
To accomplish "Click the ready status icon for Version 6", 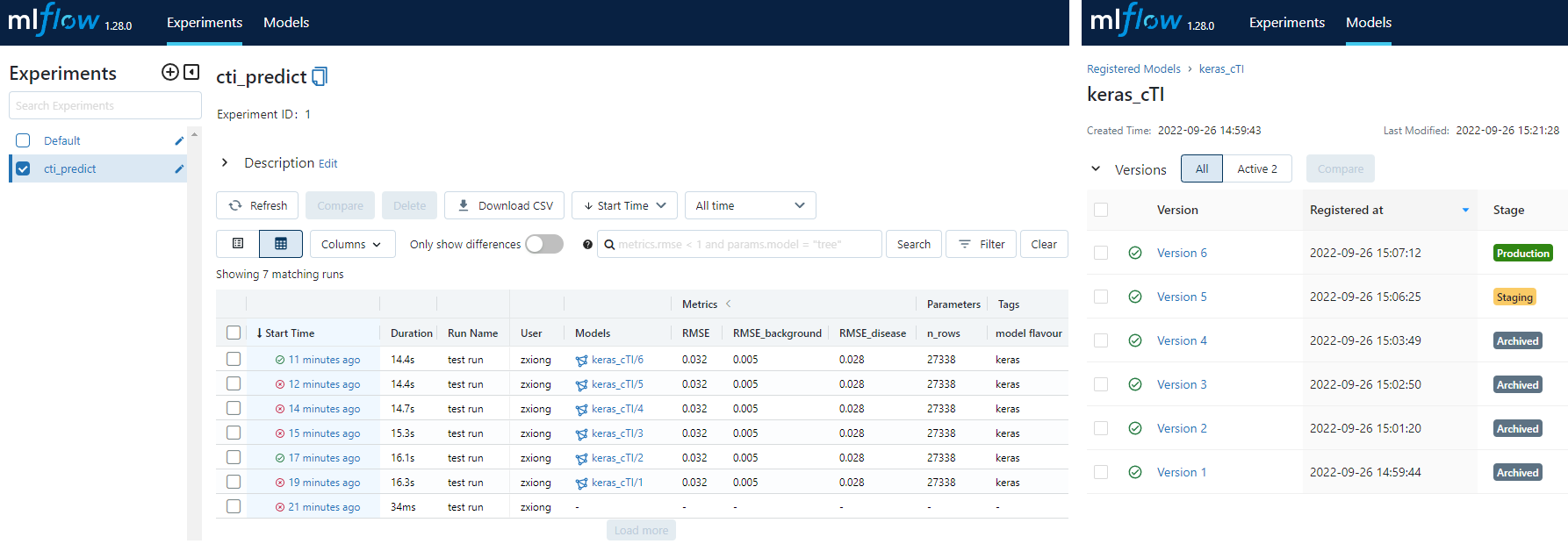I will coord(1135,253).
